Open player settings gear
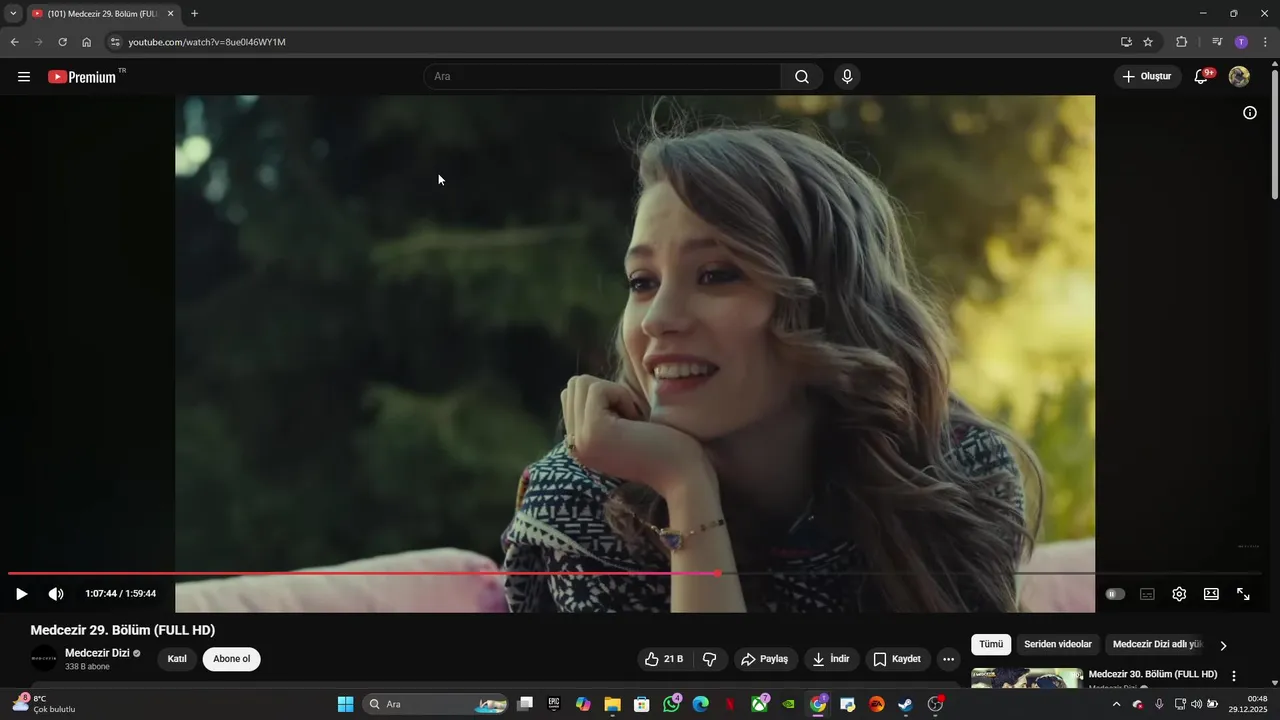Image resolution: width=1280 pixels, height=720 pixels. coord(1179,594)
